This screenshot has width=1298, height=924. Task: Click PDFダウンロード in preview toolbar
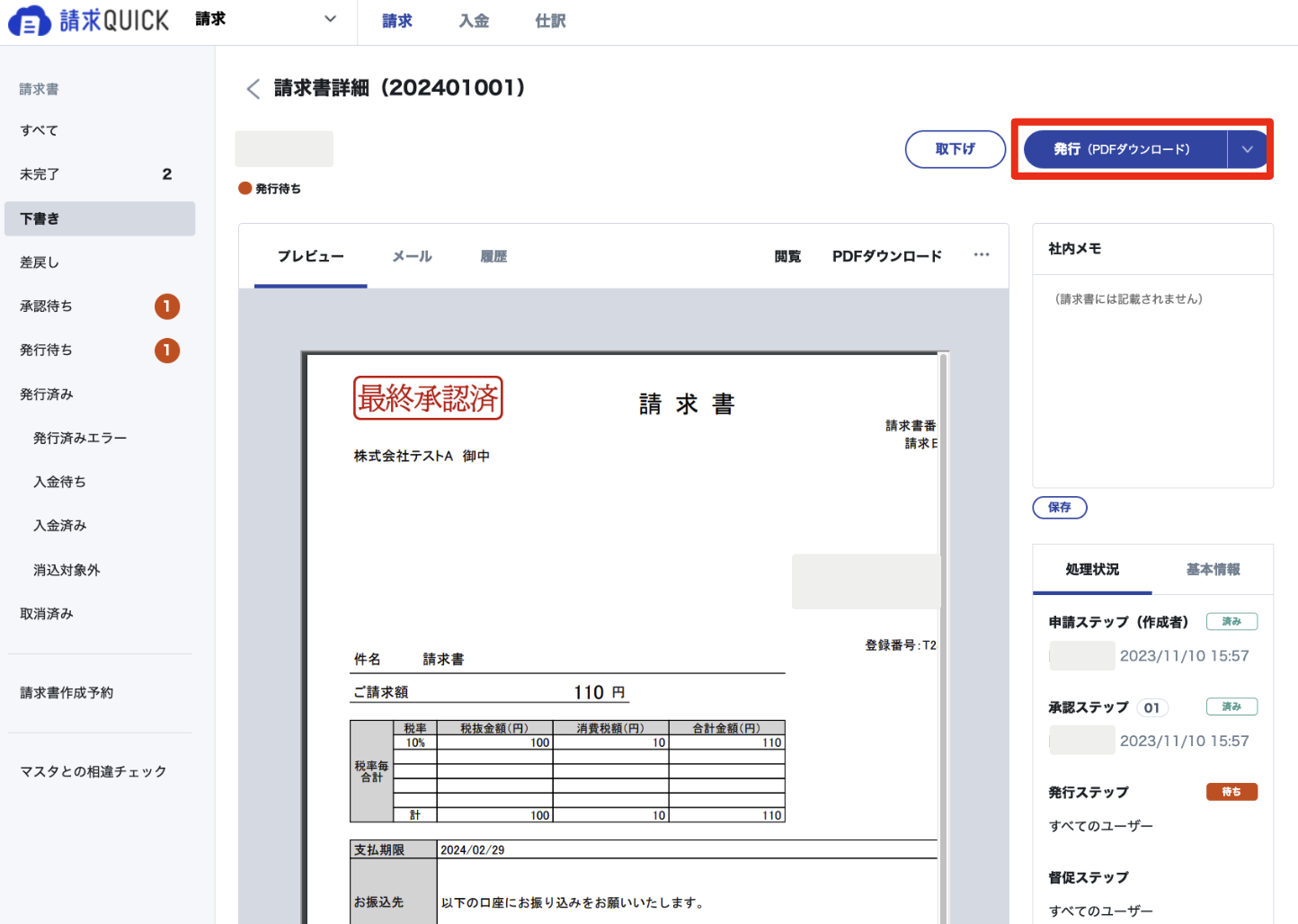[x=887, y=256]
